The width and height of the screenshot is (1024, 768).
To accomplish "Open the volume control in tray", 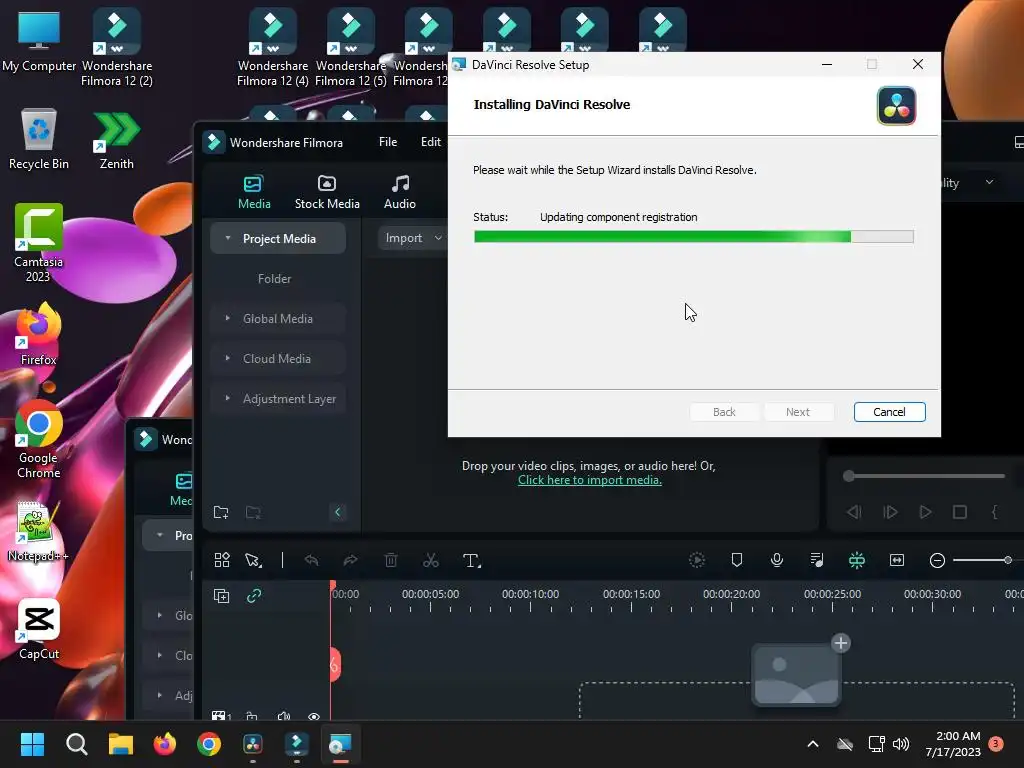I will (x=901, y=744).
